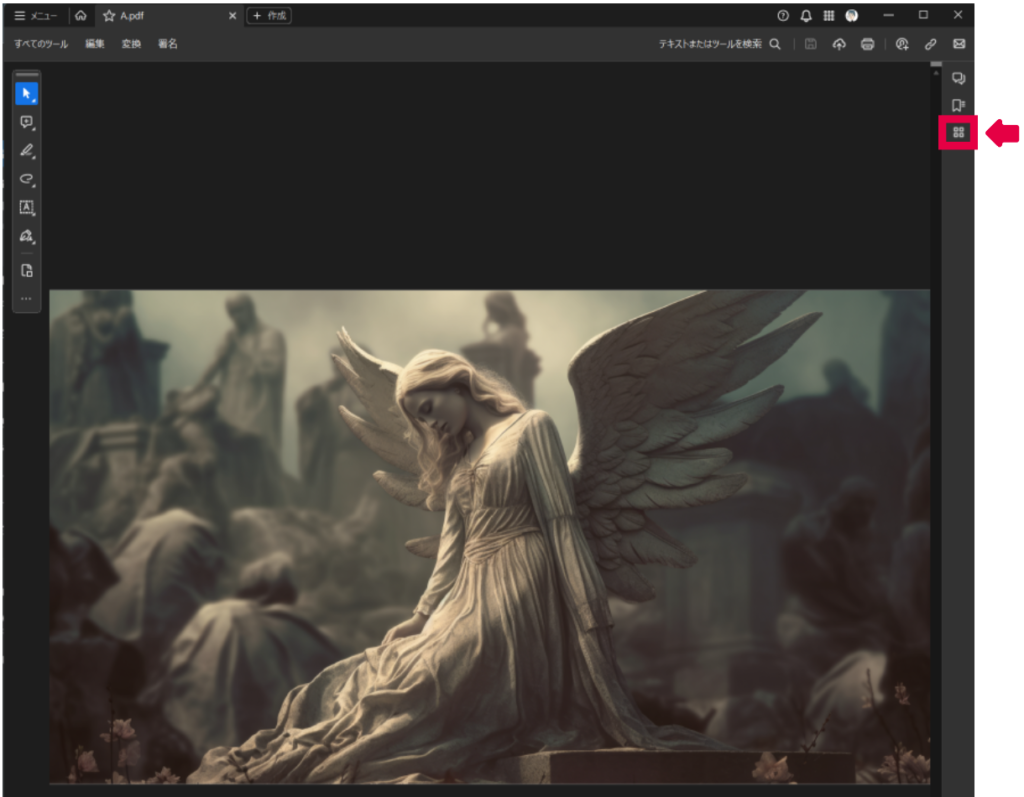This screenshot has width=1024, height=797.
Task: Open the fill and sign tool
Action: click(x=27, y=237)
